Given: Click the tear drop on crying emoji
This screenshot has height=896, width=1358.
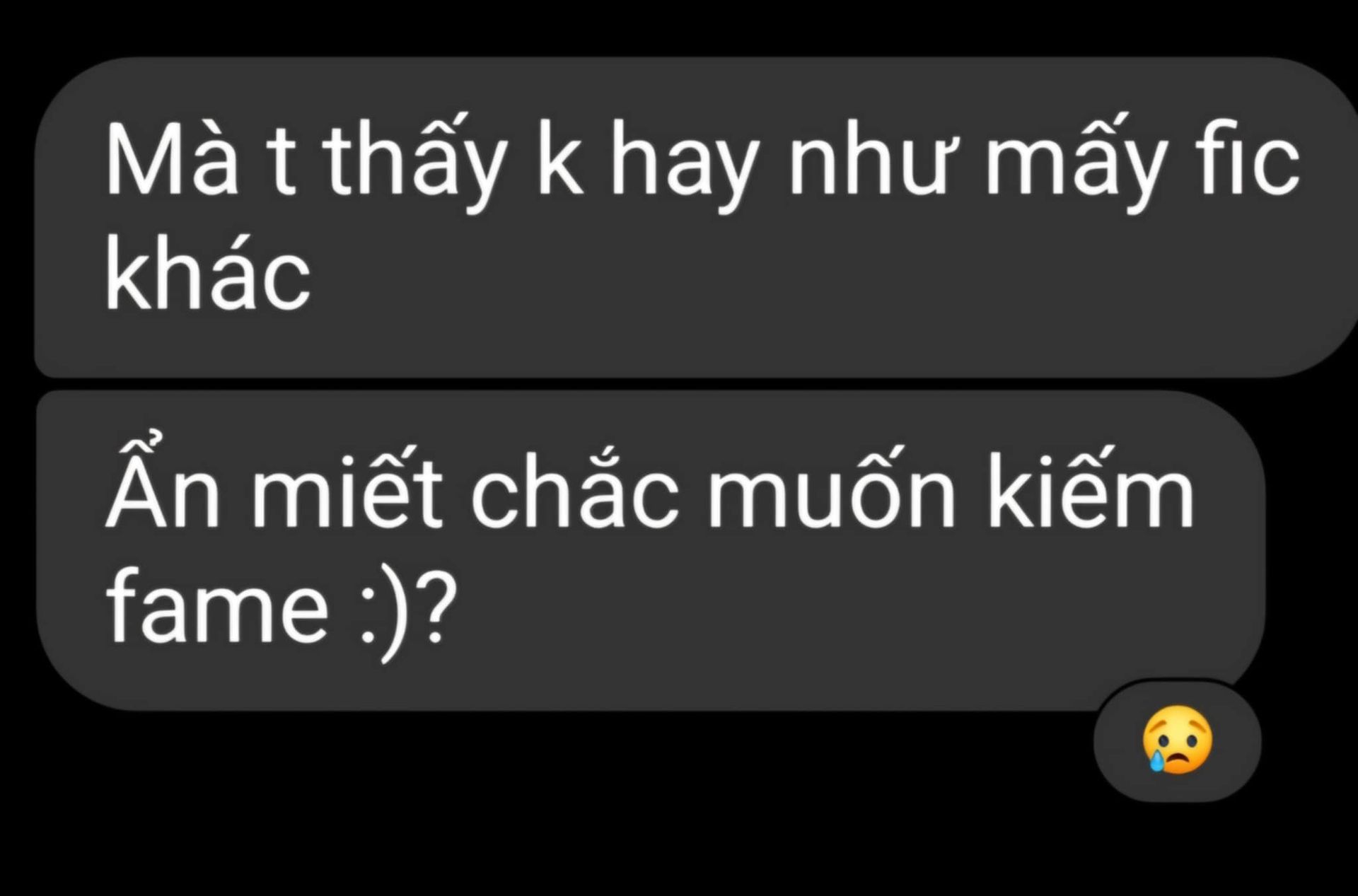Looking at the screenshot, I should click(x=1156, y=760).
